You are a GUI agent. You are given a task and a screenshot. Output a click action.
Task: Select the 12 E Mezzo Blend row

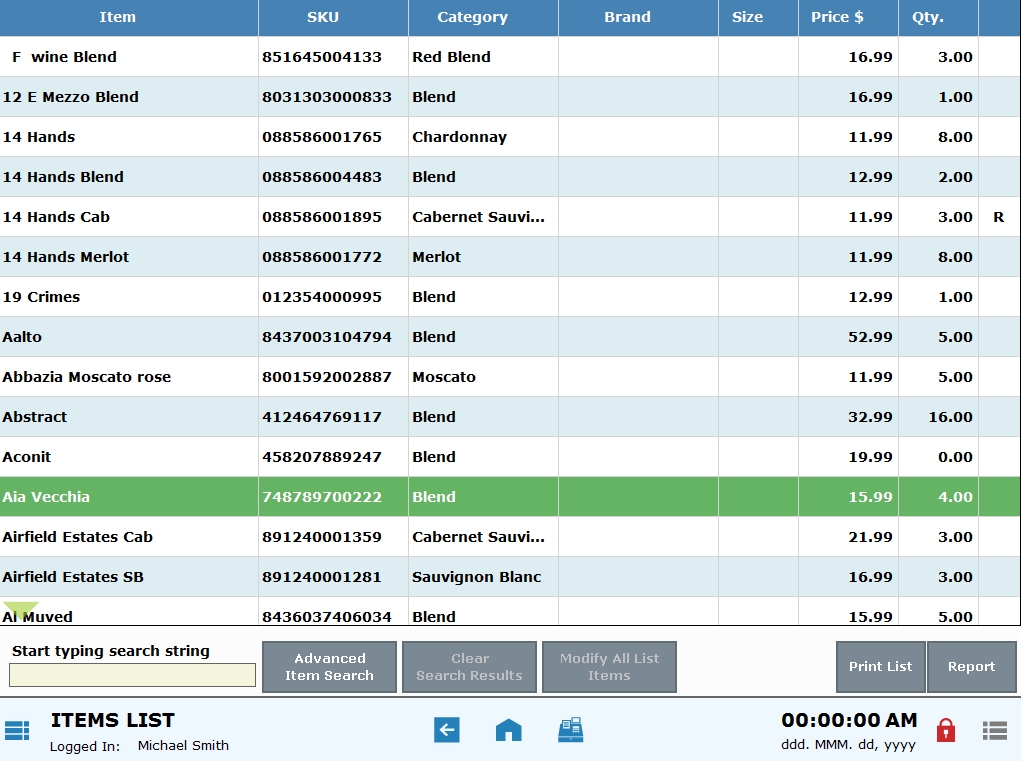point(510,97)
